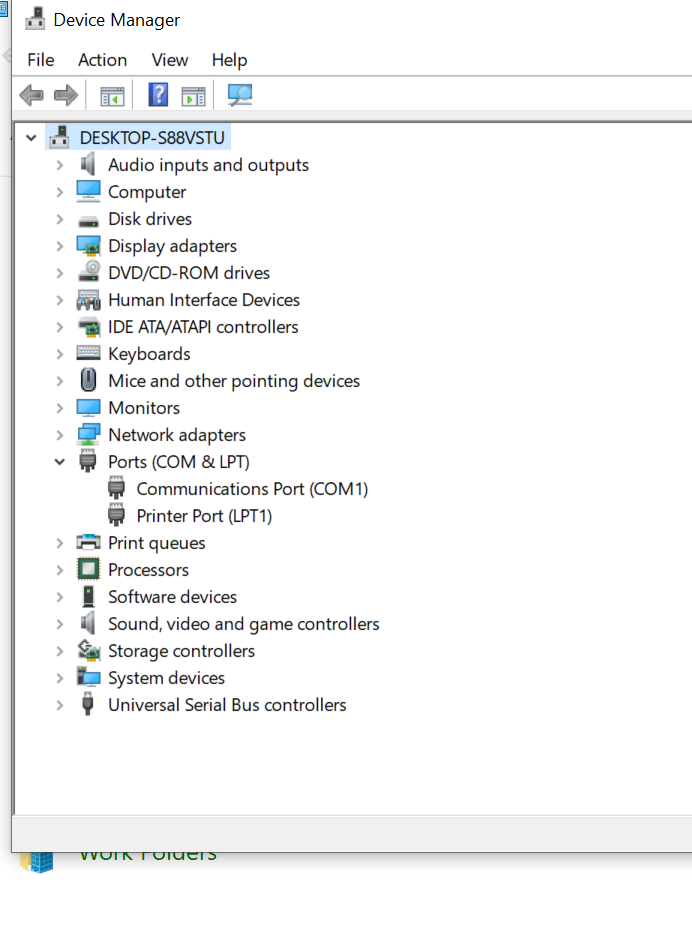Expand the Display adapters category
This screenshot has width=692, height=941.
tap(59, 246)
